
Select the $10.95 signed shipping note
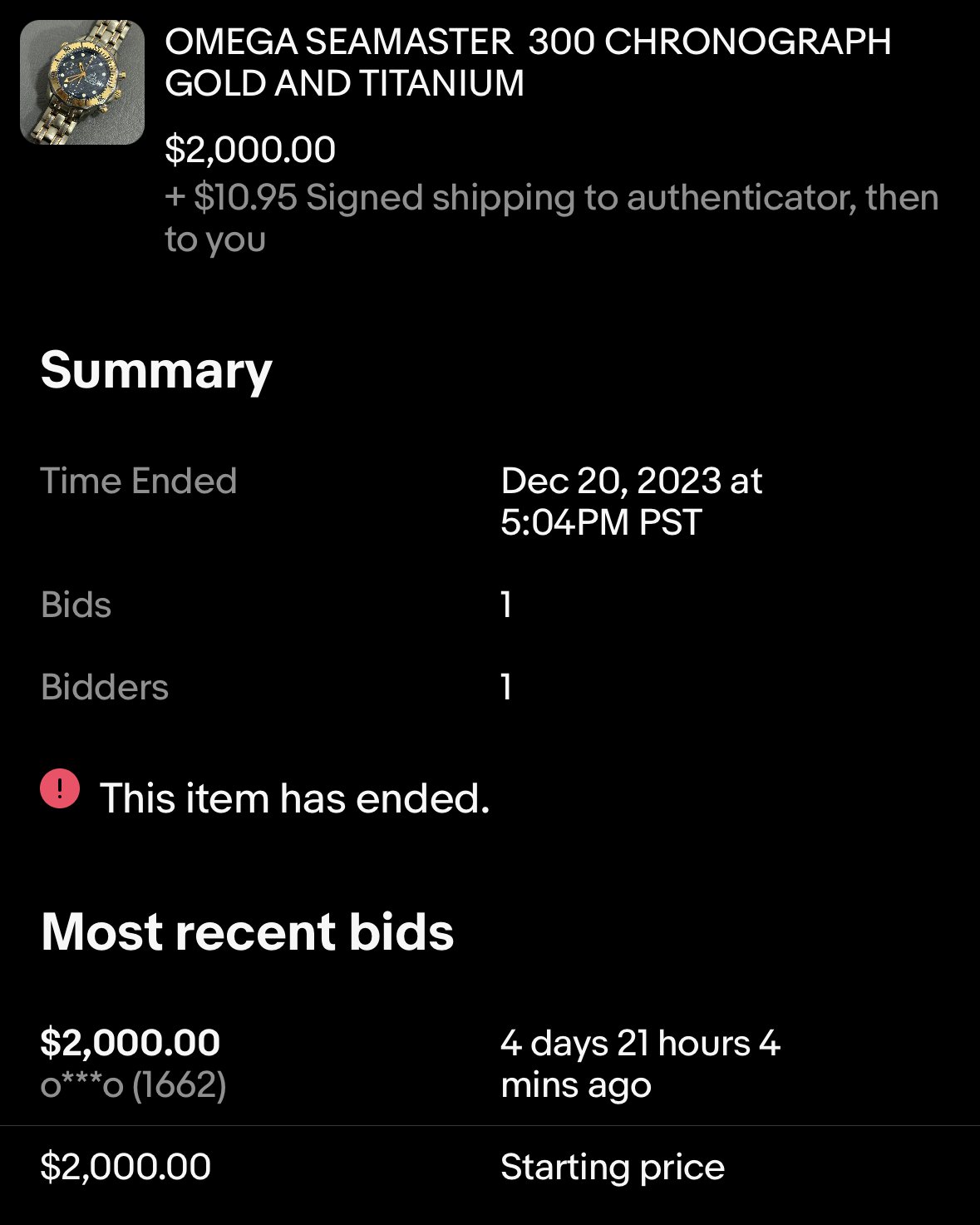tap(551, 218)
